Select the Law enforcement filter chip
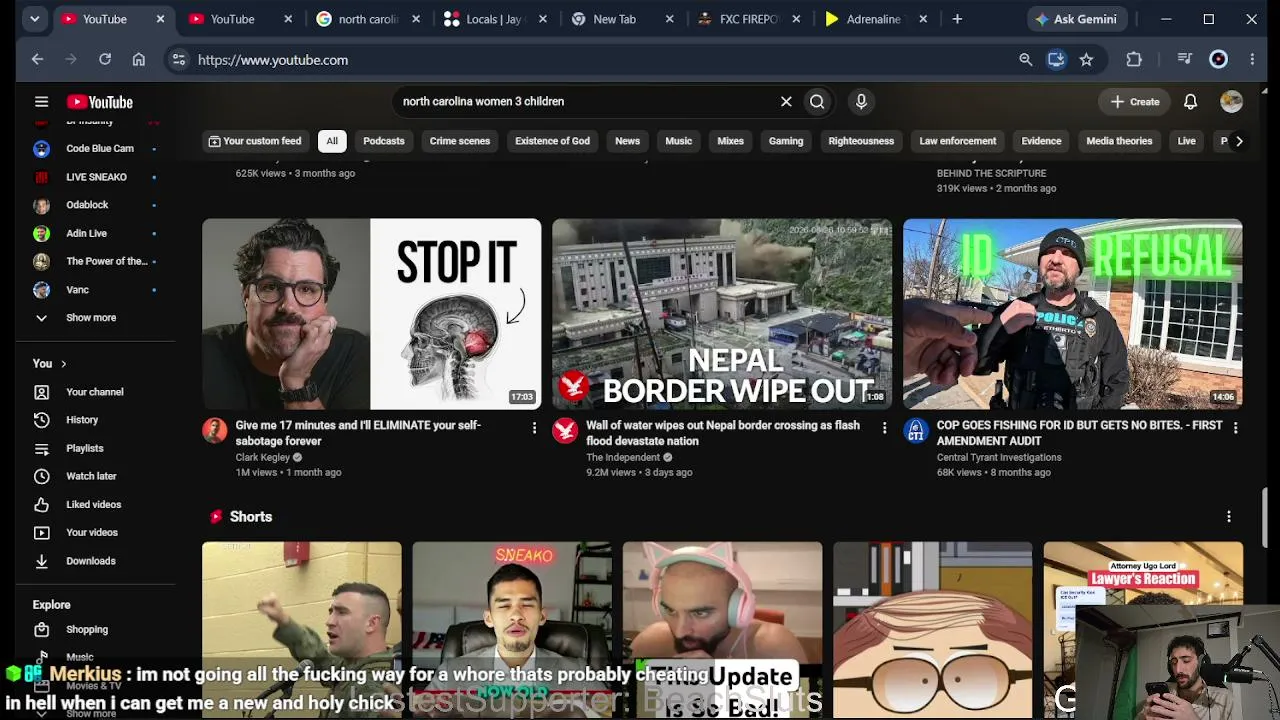The width and height of the screenshot is (1280, 720). [958, 141]
